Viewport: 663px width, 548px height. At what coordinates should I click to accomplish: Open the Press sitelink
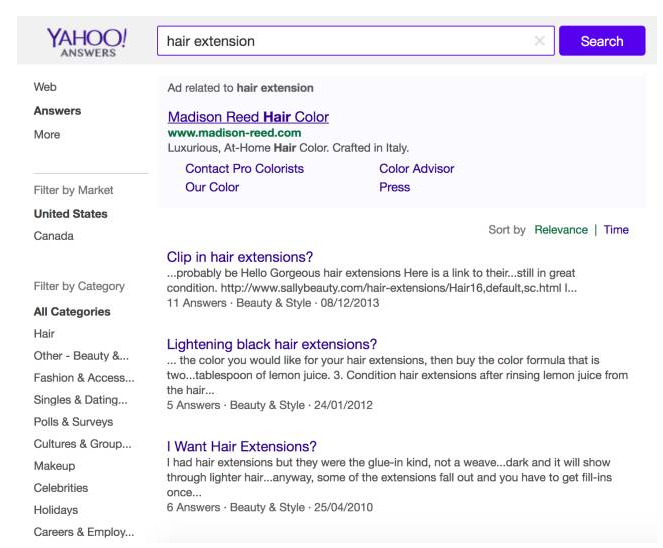tap(395, 187)
